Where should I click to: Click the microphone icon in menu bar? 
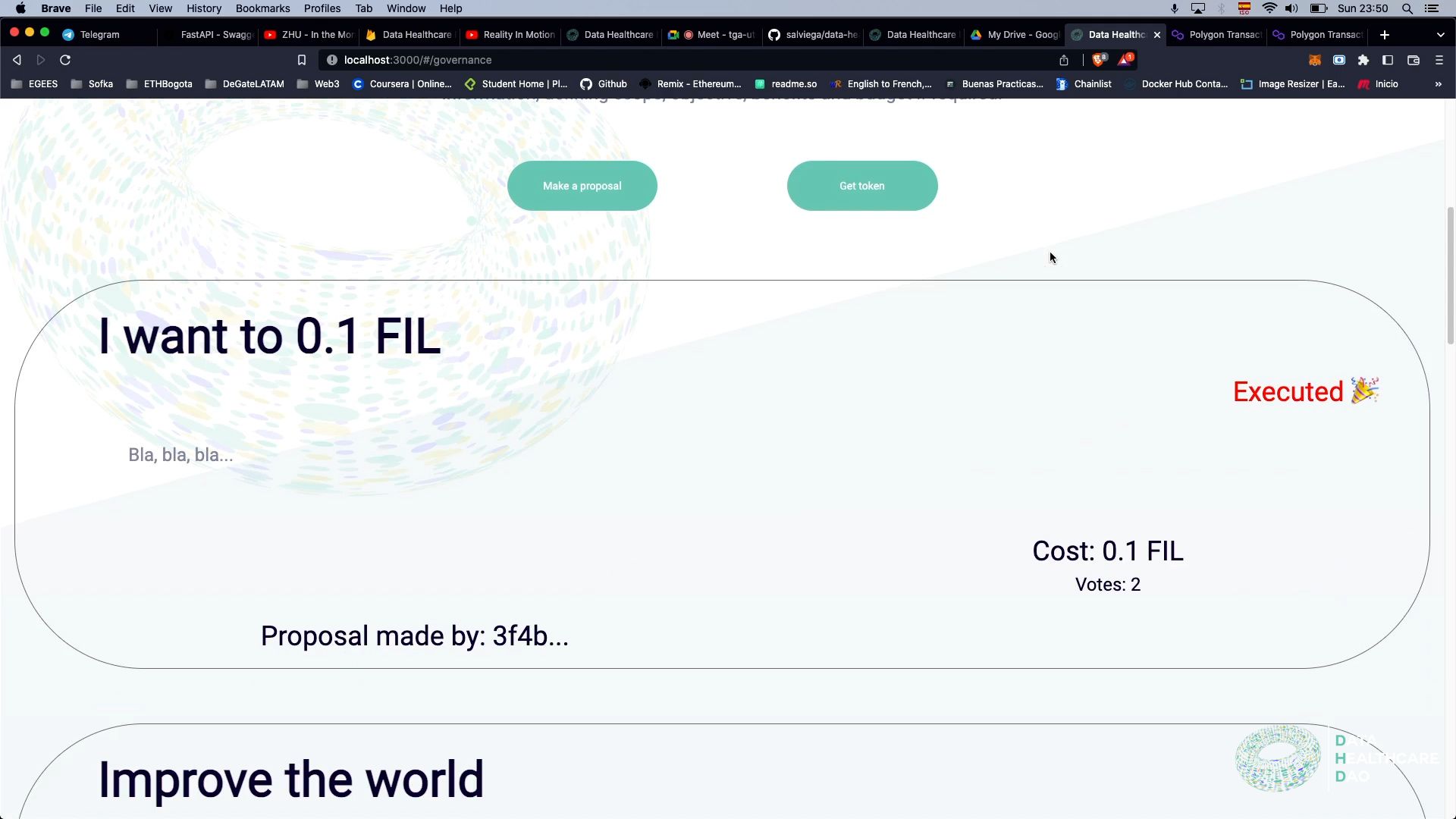[1175, 8]
